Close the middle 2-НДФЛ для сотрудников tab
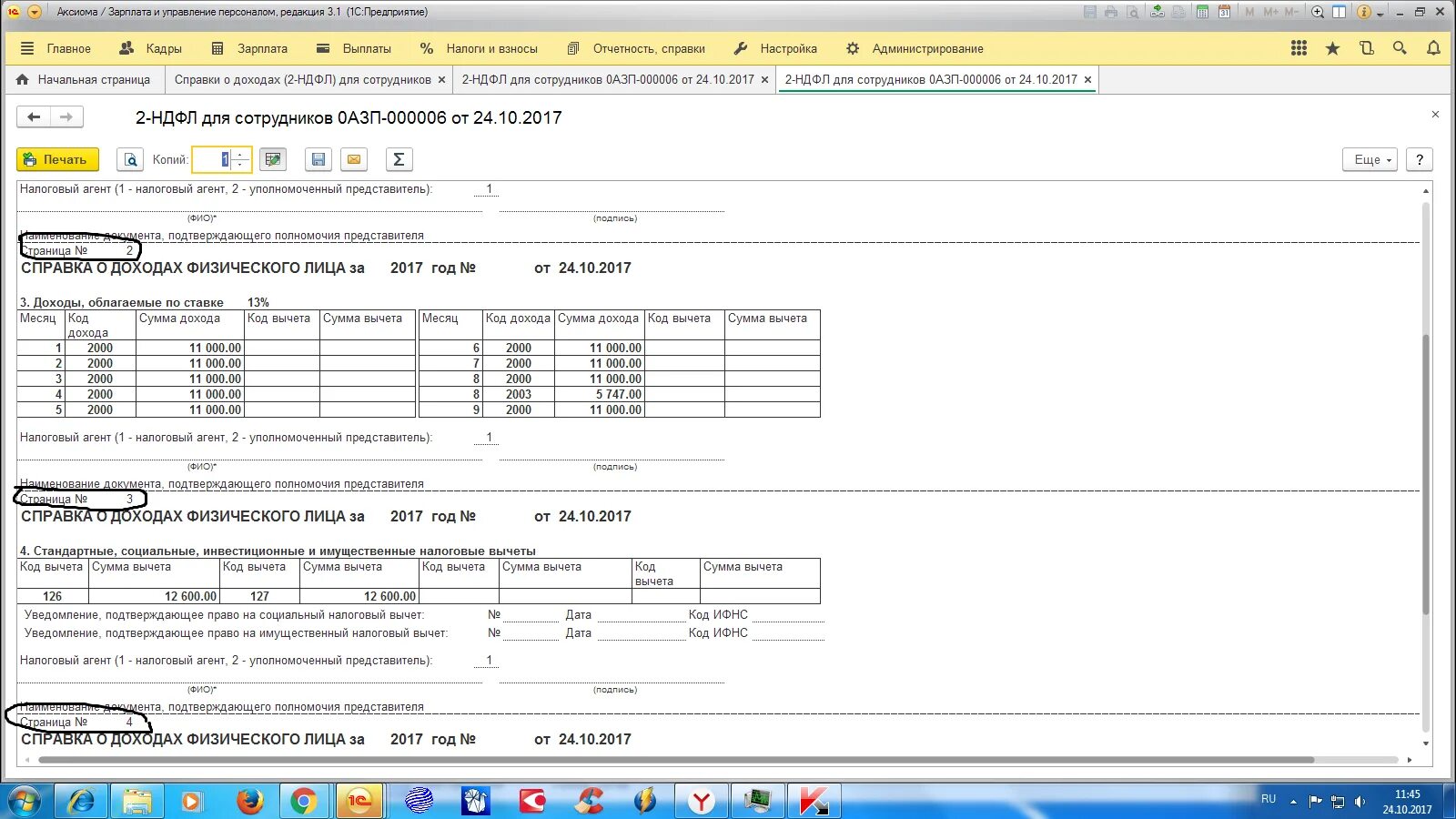Image resolution: width=1456 pixels, height=819 pixels. pyautogui.click(x=764, y=80)
